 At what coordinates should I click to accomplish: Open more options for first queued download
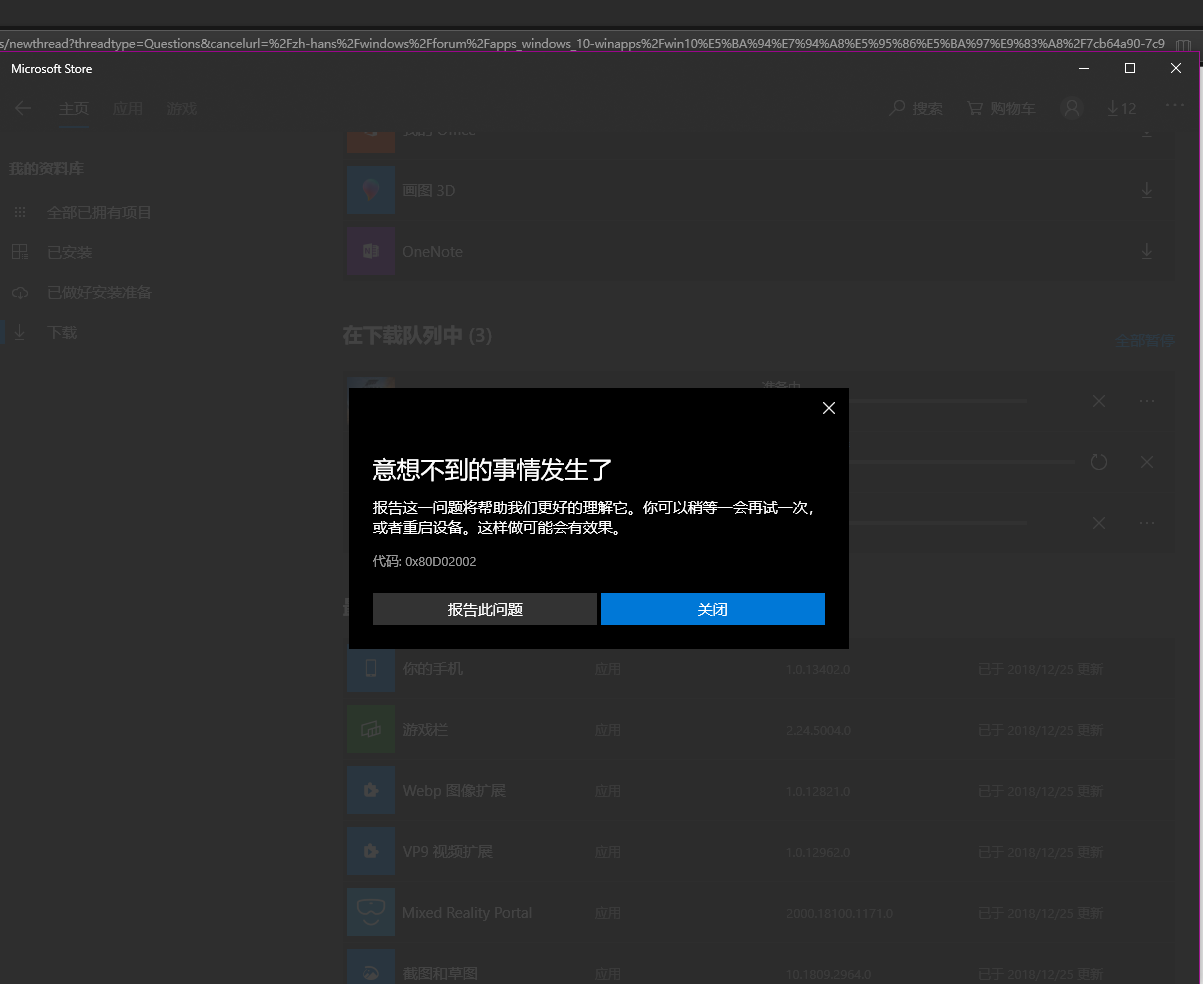pyautogui.click(x=1147, y=401)
